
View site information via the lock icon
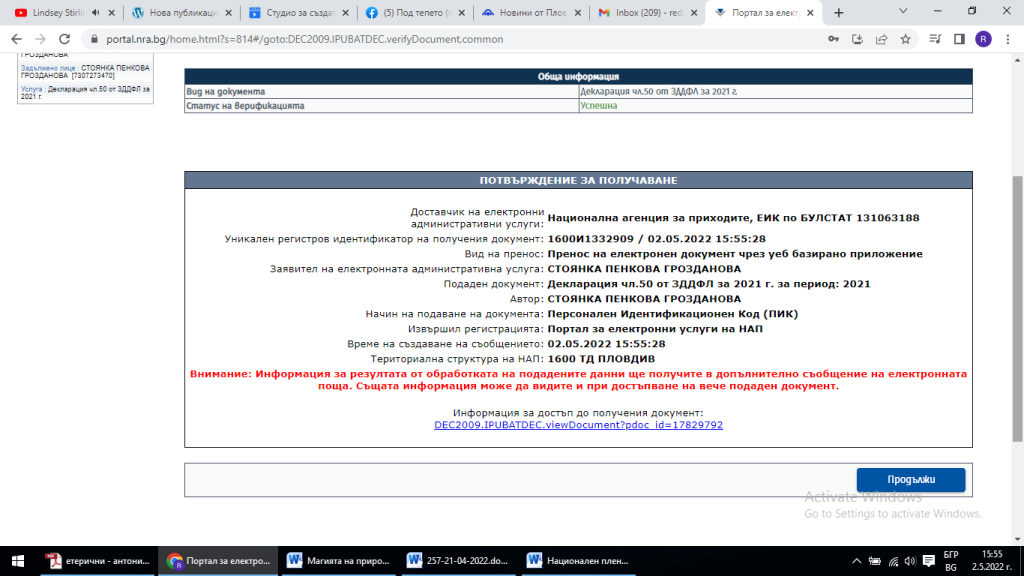click(x=94, y=39)
